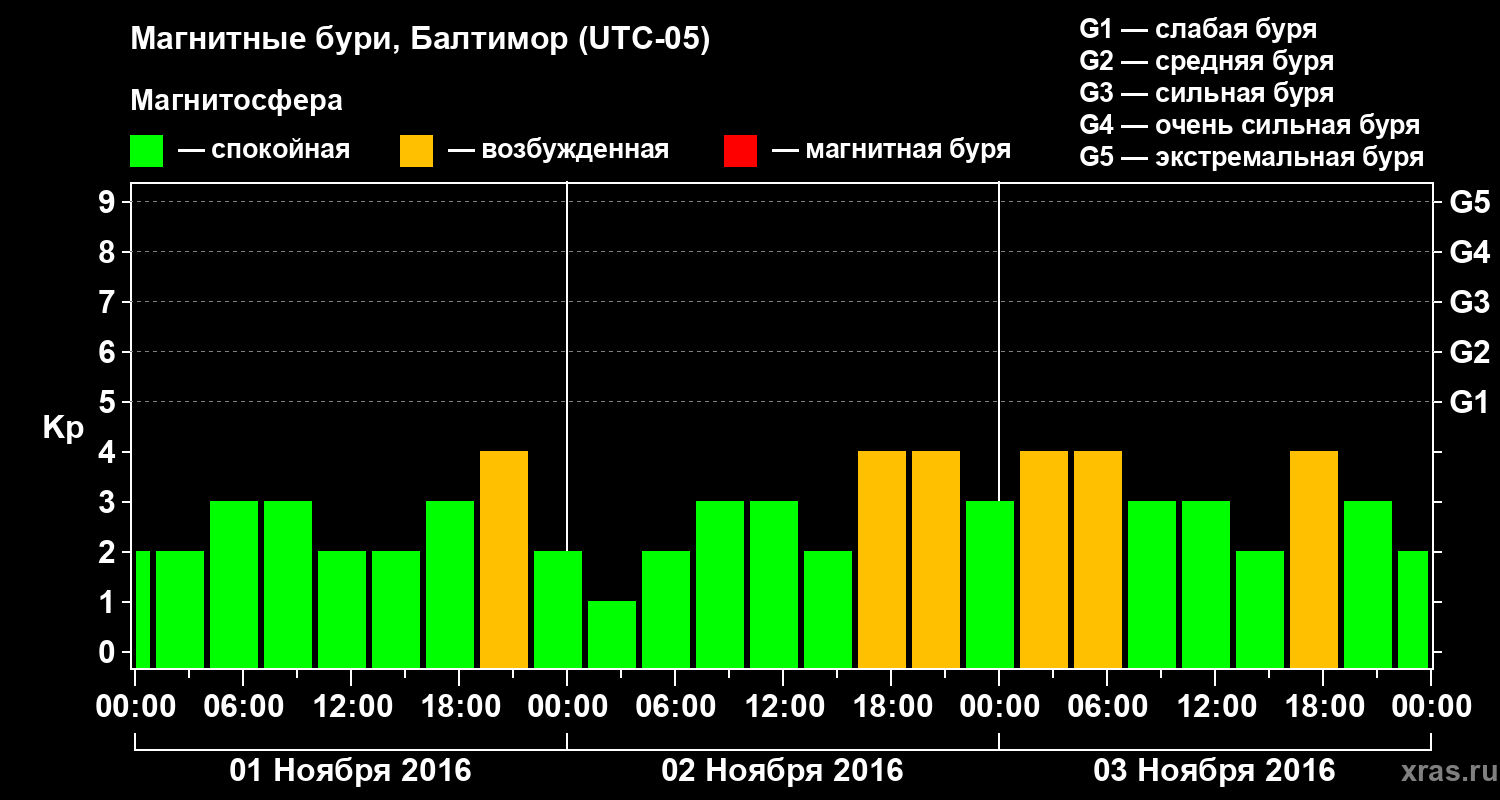Viewport: 1500px width, 800px height.
Task: Click the final 00:00 time label at chart end
Action: click(x=1430, y=706)
